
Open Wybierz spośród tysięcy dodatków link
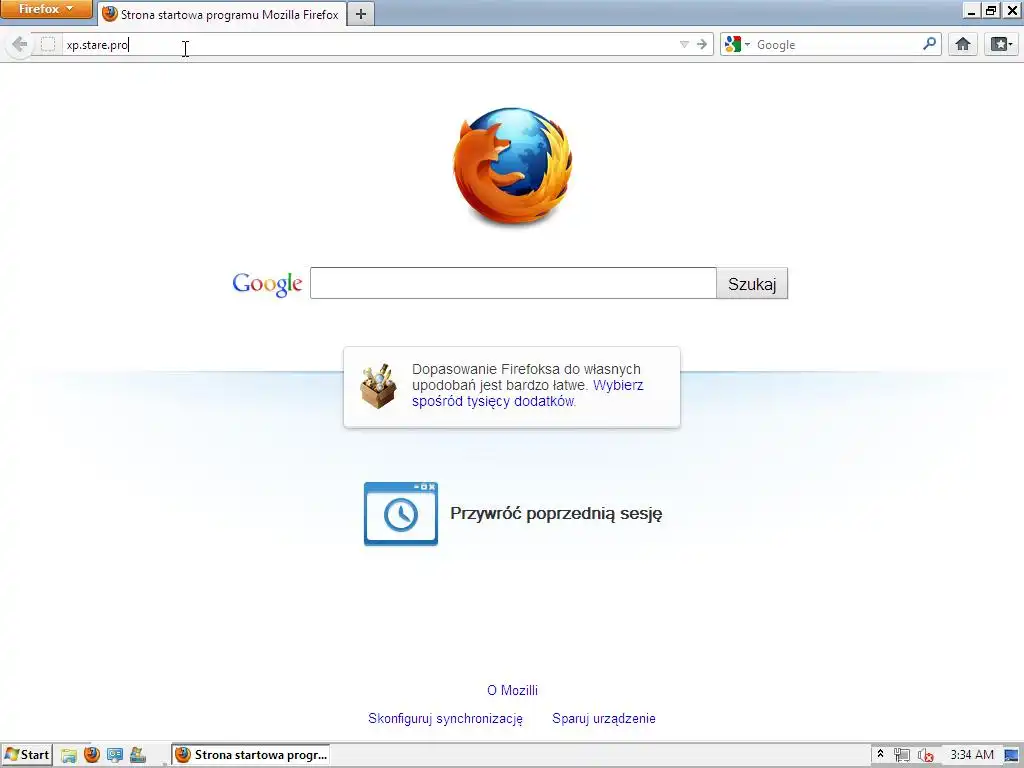coord(528,393)
